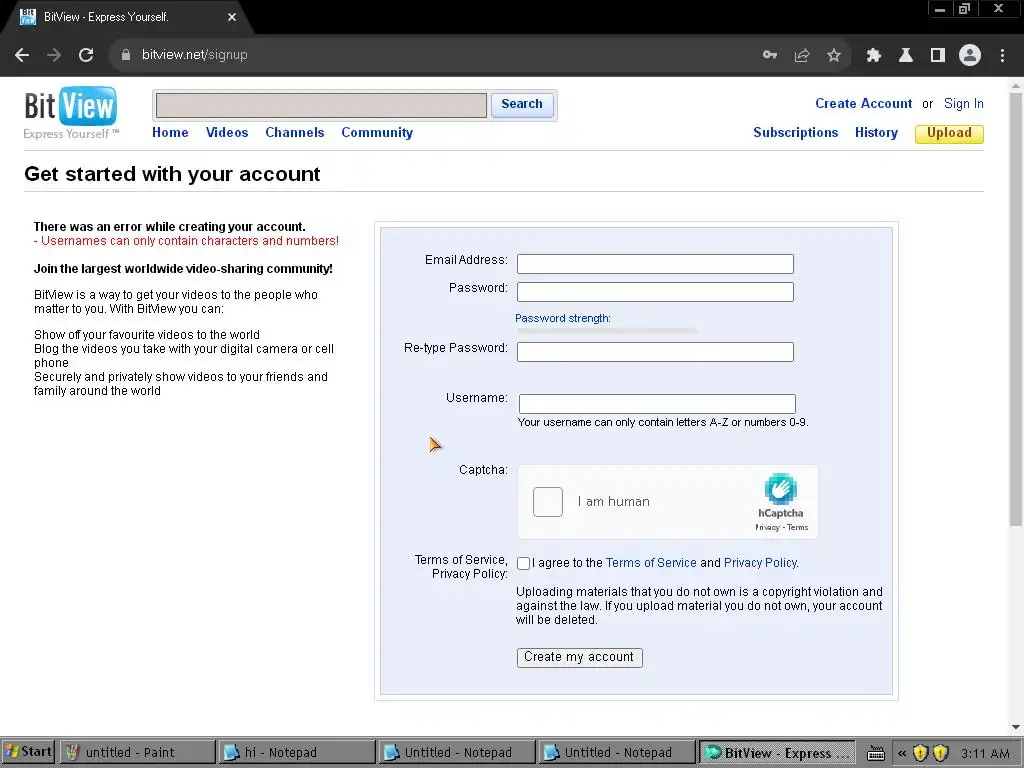The width and height of the screenshot is (1024, 768).
Task: Expand hidden tray icons chevron
Action: [x=902, y=753]
